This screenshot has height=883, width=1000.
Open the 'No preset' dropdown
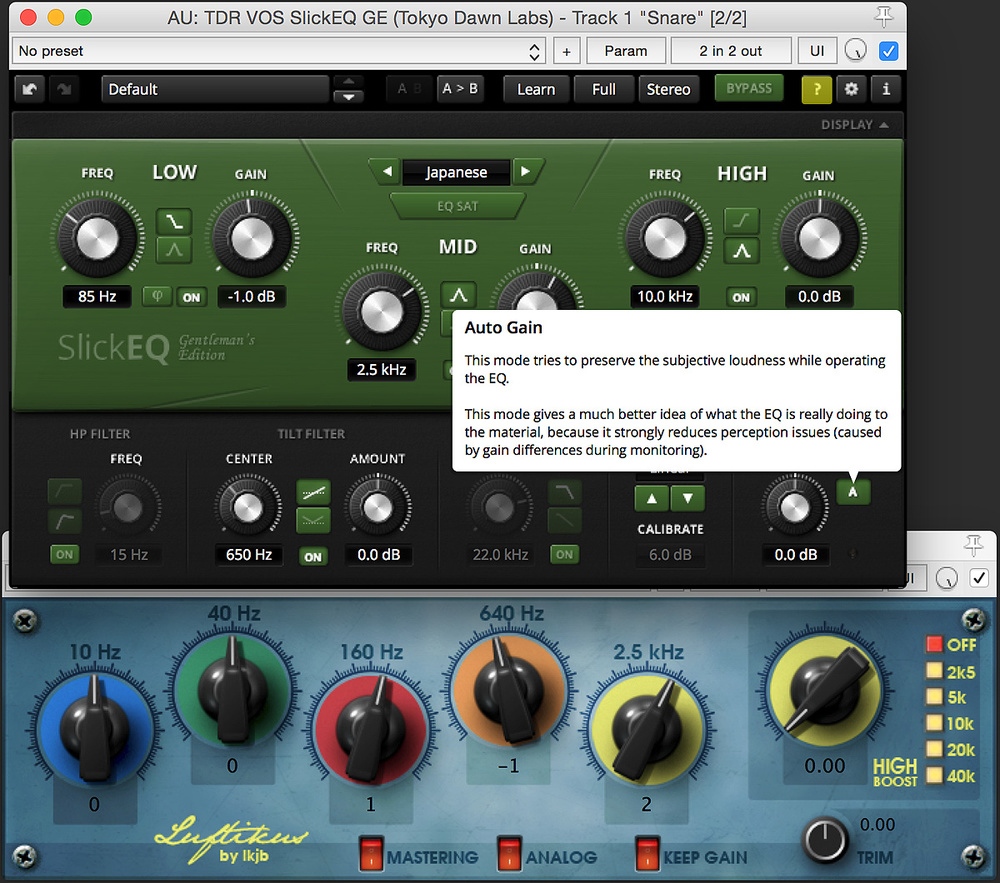(279, 51)
